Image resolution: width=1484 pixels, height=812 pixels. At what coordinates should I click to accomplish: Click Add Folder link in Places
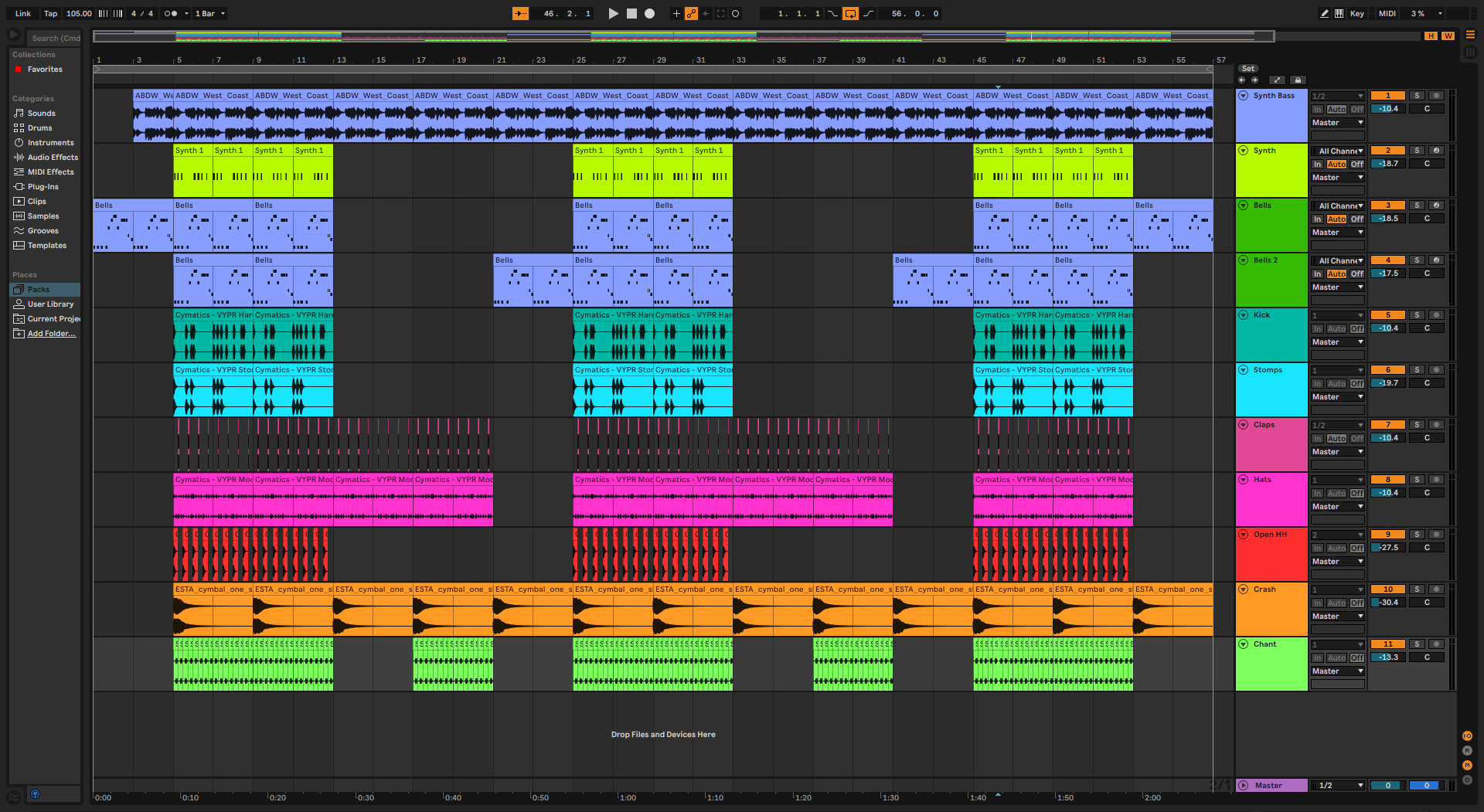(x=51, y=334)
